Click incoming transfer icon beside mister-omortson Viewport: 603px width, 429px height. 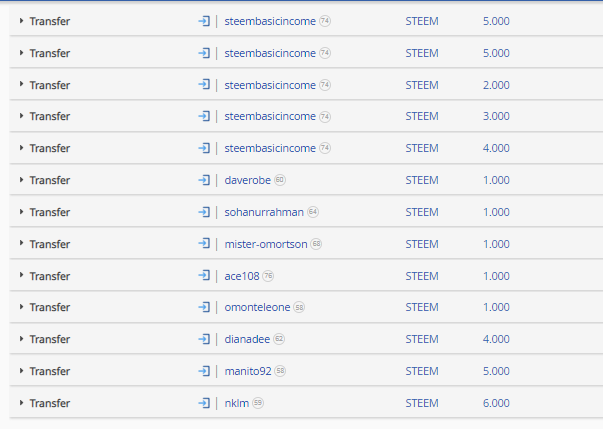(x=204, y=243)
